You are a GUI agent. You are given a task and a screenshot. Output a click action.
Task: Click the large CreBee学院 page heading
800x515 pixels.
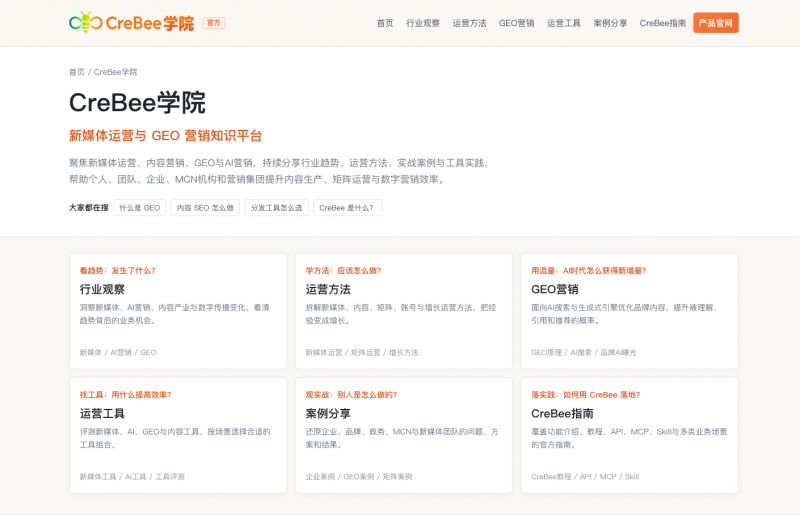[x=137, y=103]
